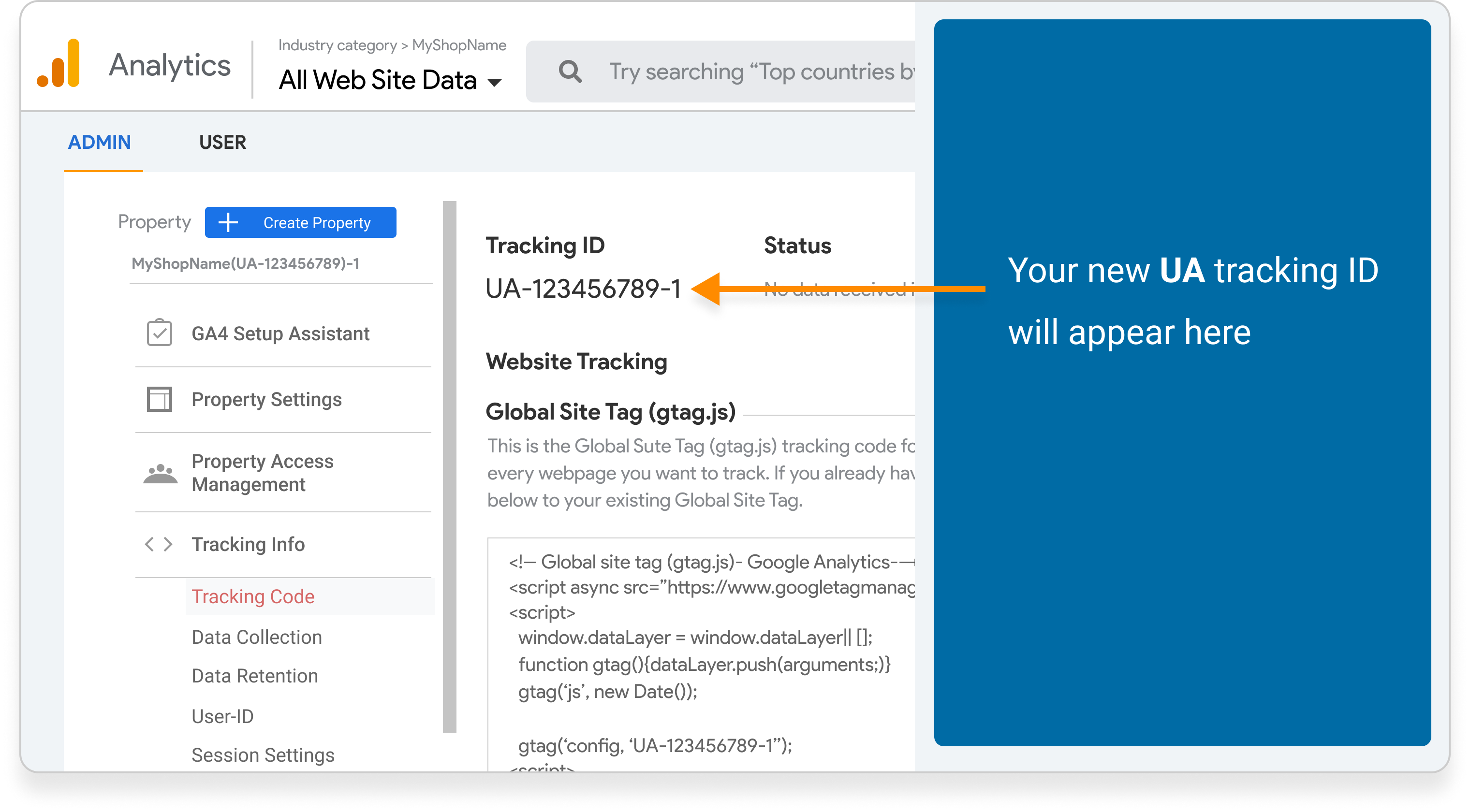Select the Tracking Code menu item
1470x812 pixels.
pos(310,596)
